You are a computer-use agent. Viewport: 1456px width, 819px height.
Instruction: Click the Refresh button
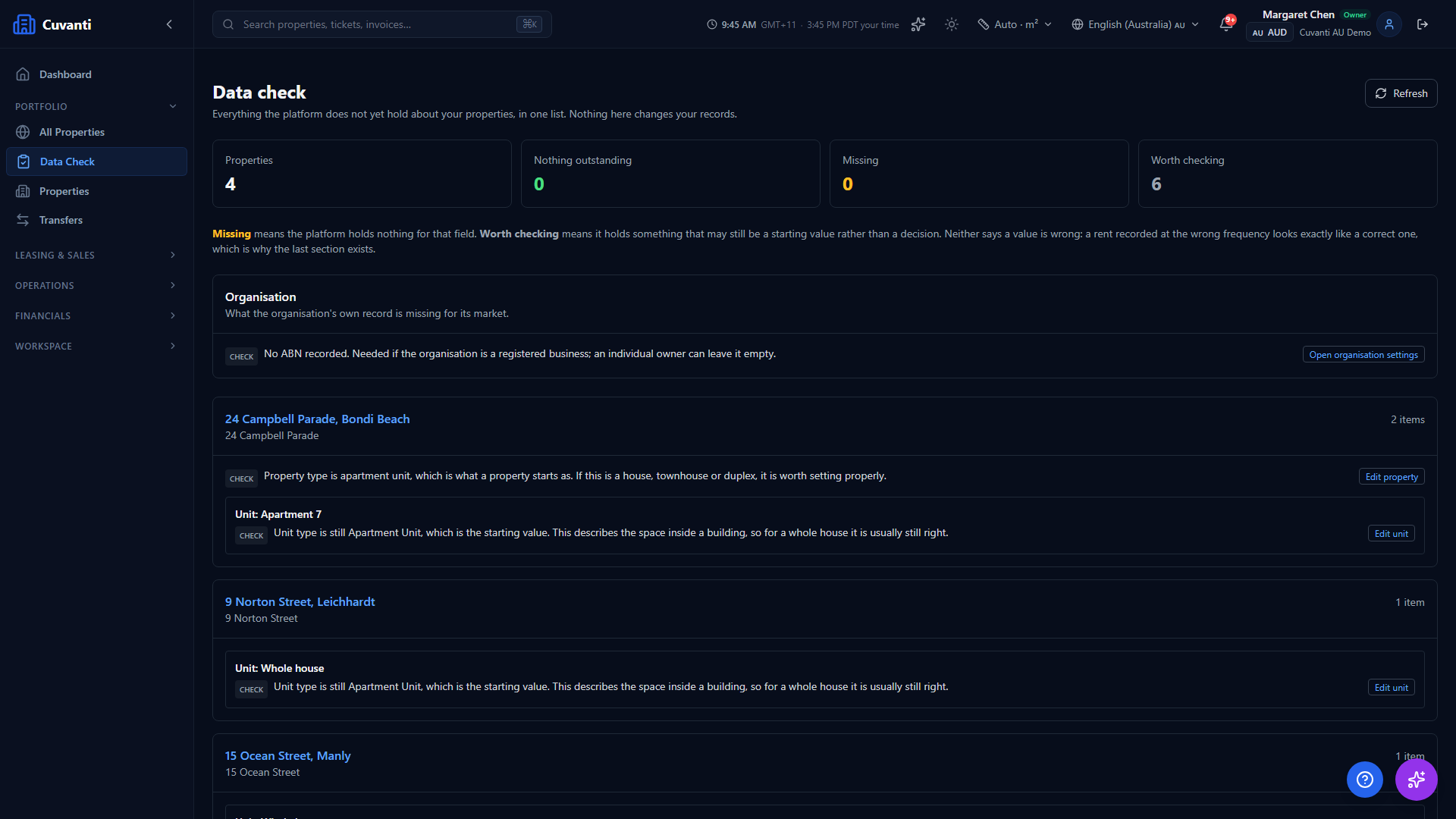pyautogui.click(x=1401, y=93)
